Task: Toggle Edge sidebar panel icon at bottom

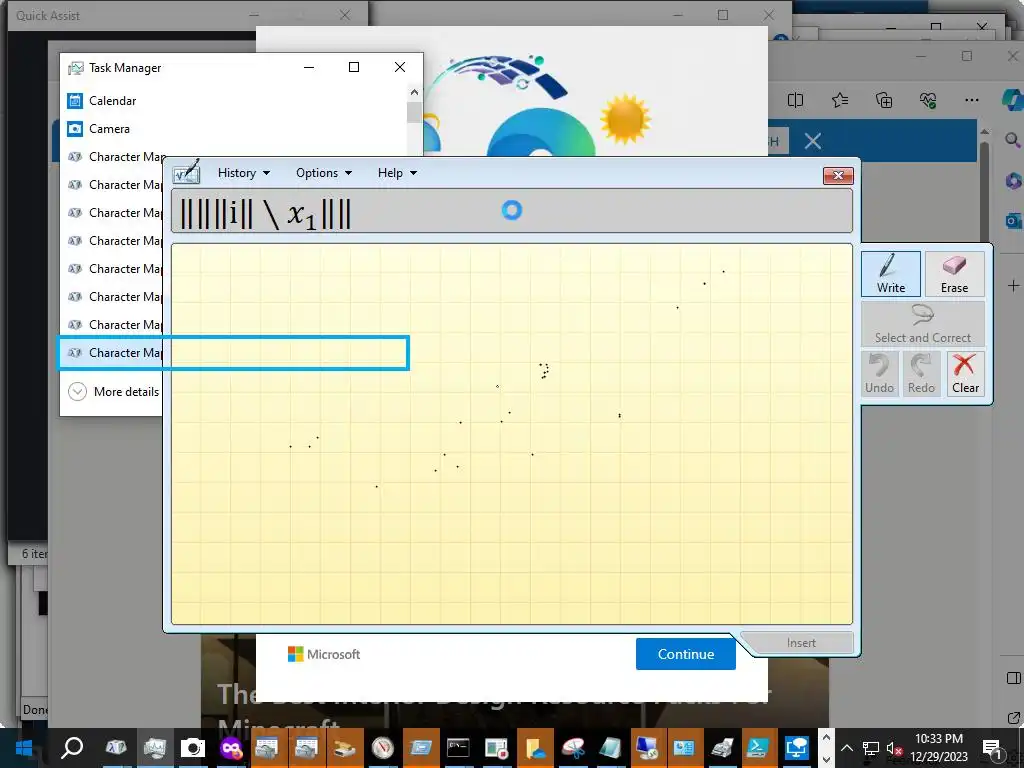Action: tap(1014, 679)
